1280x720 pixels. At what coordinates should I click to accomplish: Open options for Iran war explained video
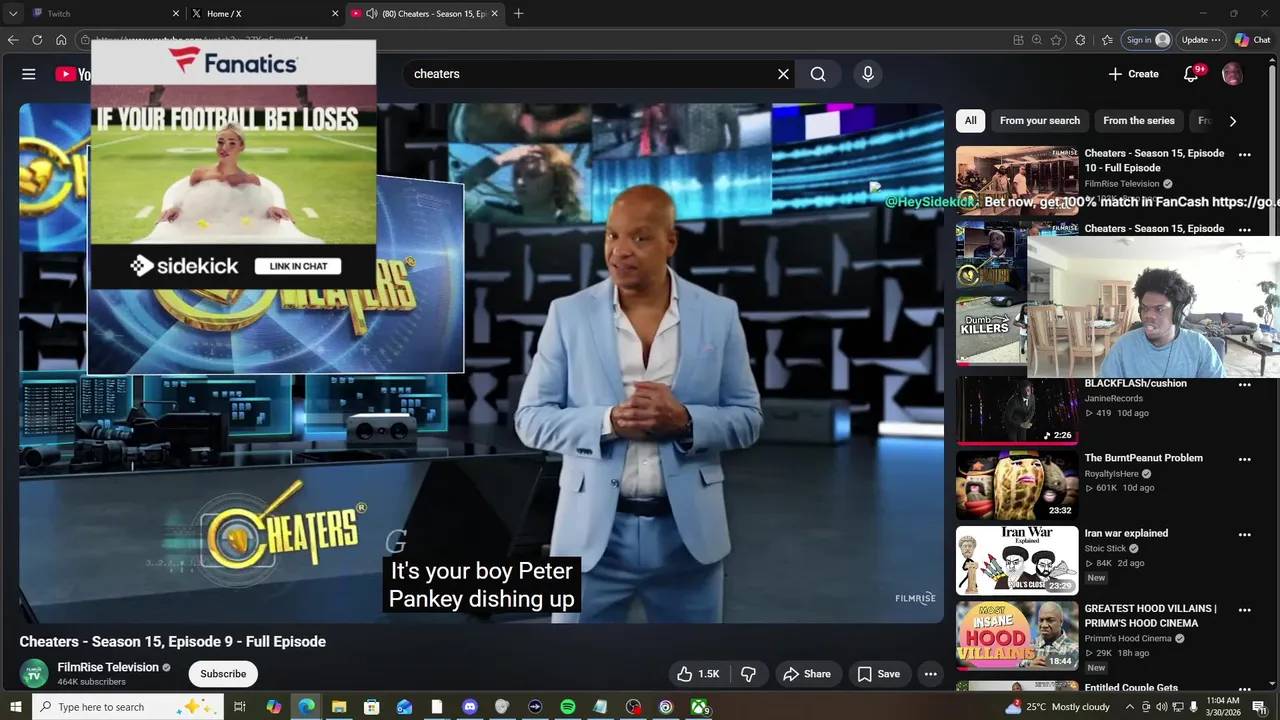pyautogui.click(x=1245, y=535)
